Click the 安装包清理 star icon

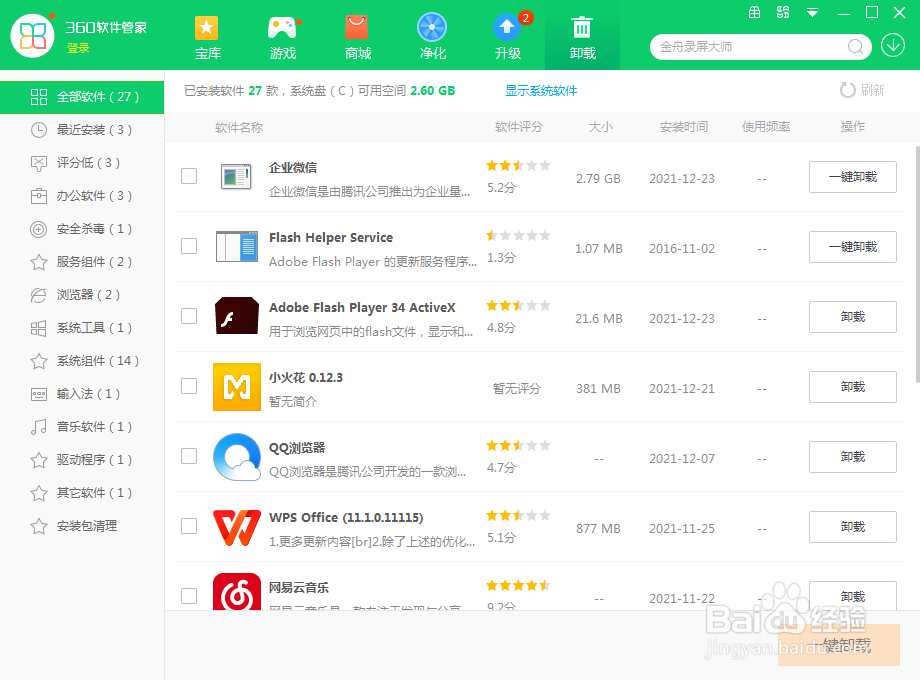tap(39, 526)
